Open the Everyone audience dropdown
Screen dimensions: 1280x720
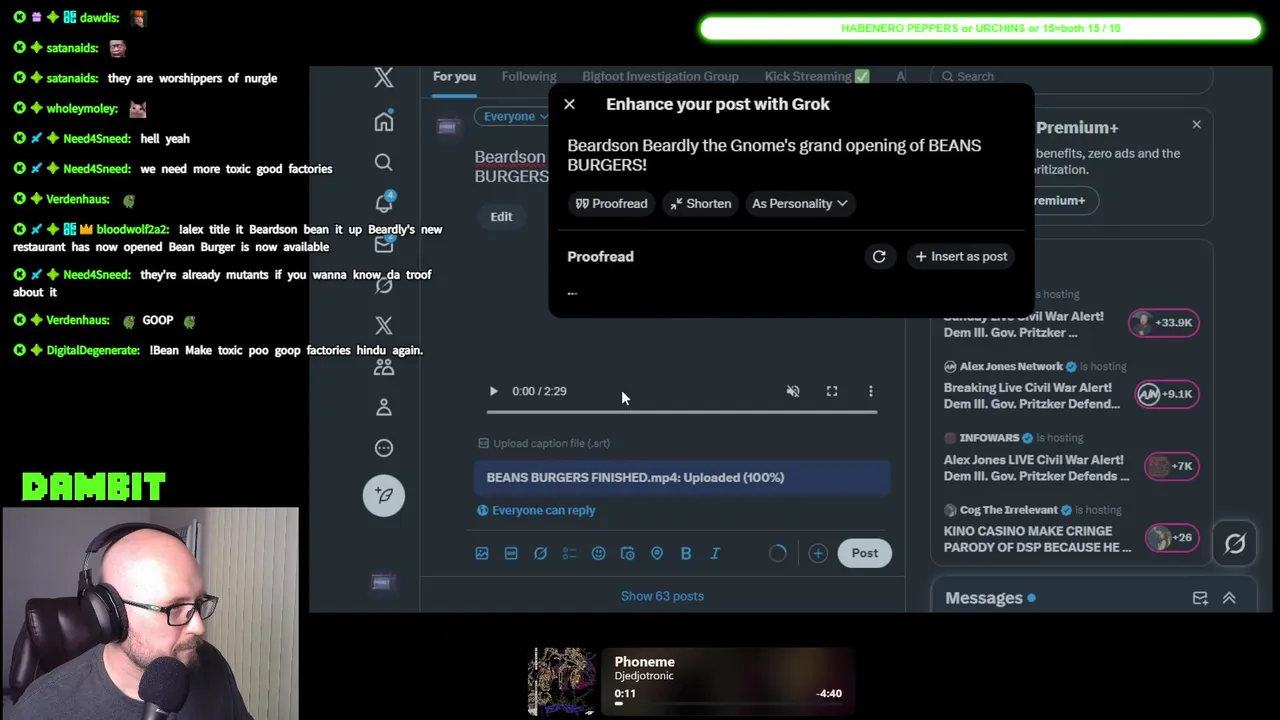tap(515, 116)
